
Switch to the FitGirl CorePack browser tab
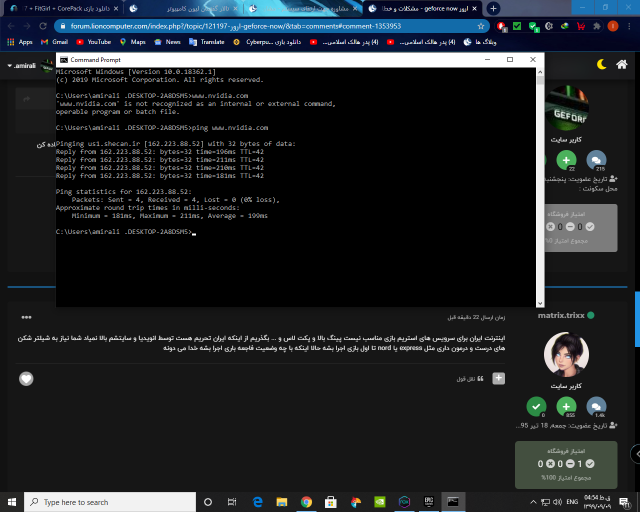click(64, 8)
